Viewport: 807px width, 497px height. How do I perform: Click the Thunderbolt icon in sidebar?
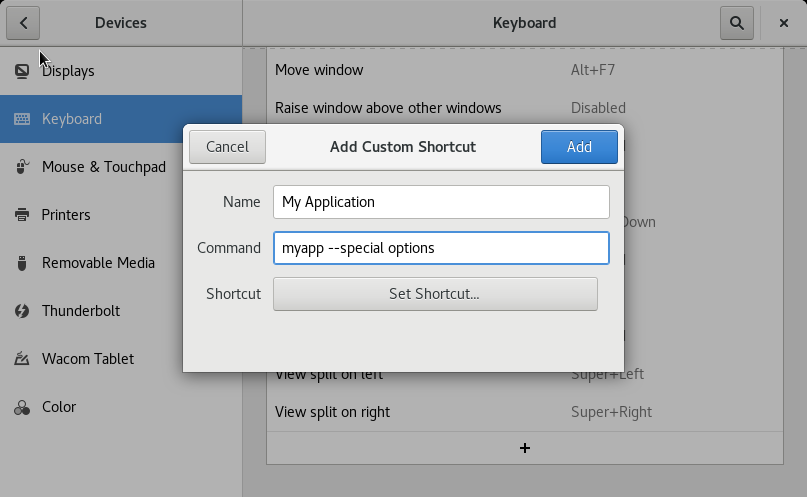[x=22, y=311]
